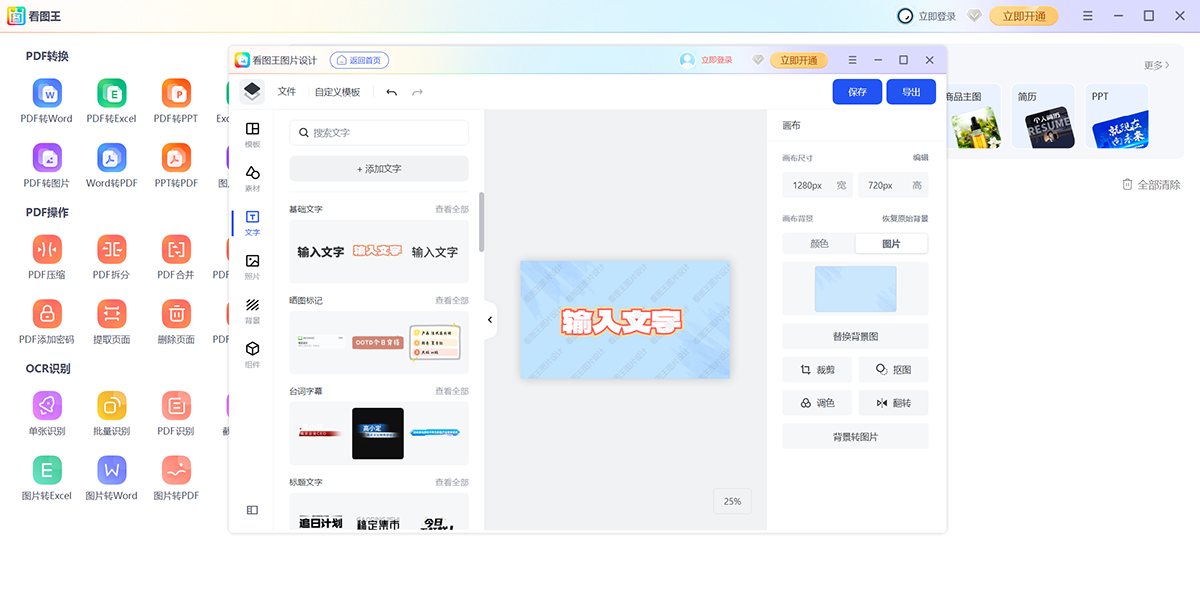Screen dimensions: 1200x600
Task: Open the 文件 menu
Action: pos(287,91)
